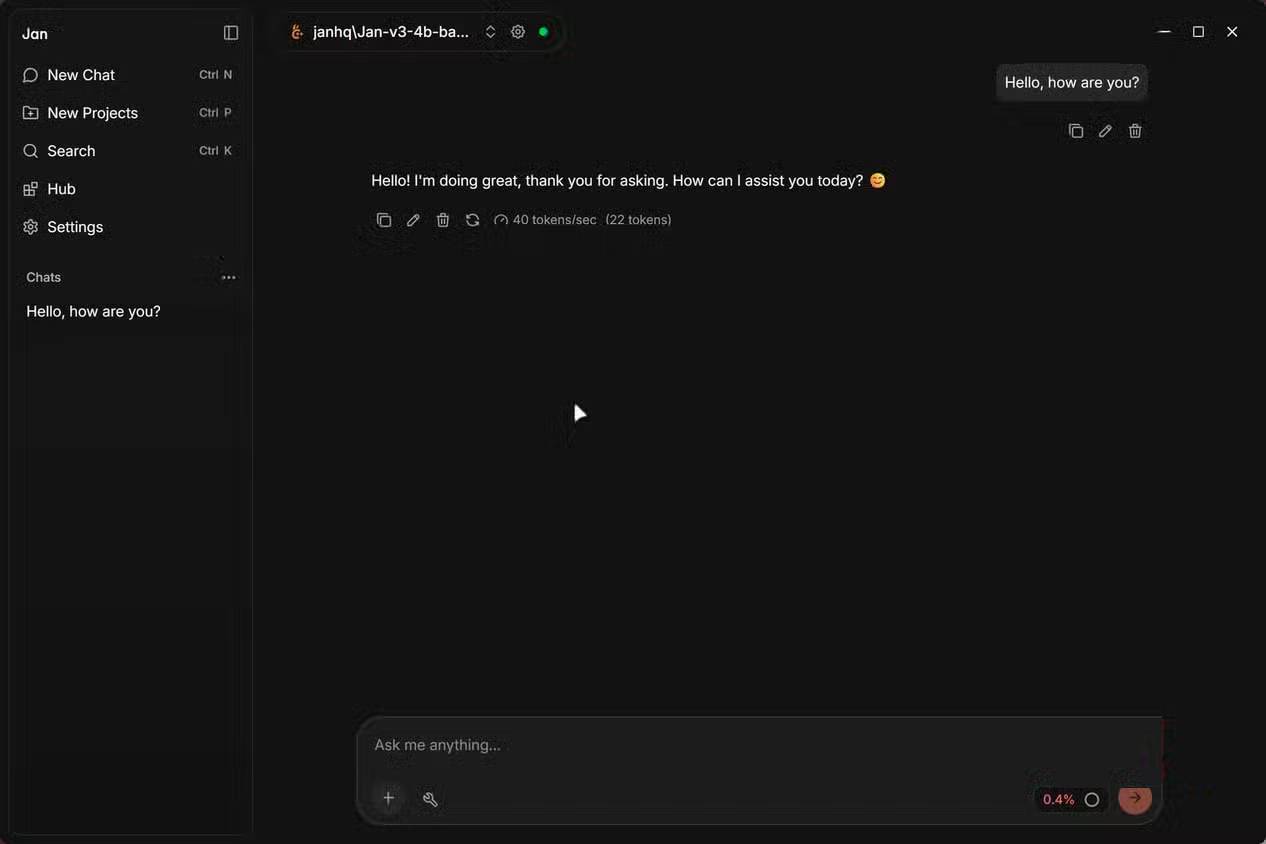The width and height of the screenshot is (1266, 844).
Task: Regenerate the assistant response
Action: pos(473,220)
